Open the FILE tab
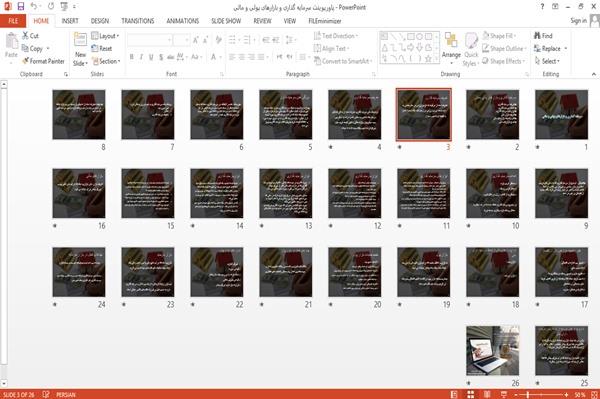 coord(13,21)
